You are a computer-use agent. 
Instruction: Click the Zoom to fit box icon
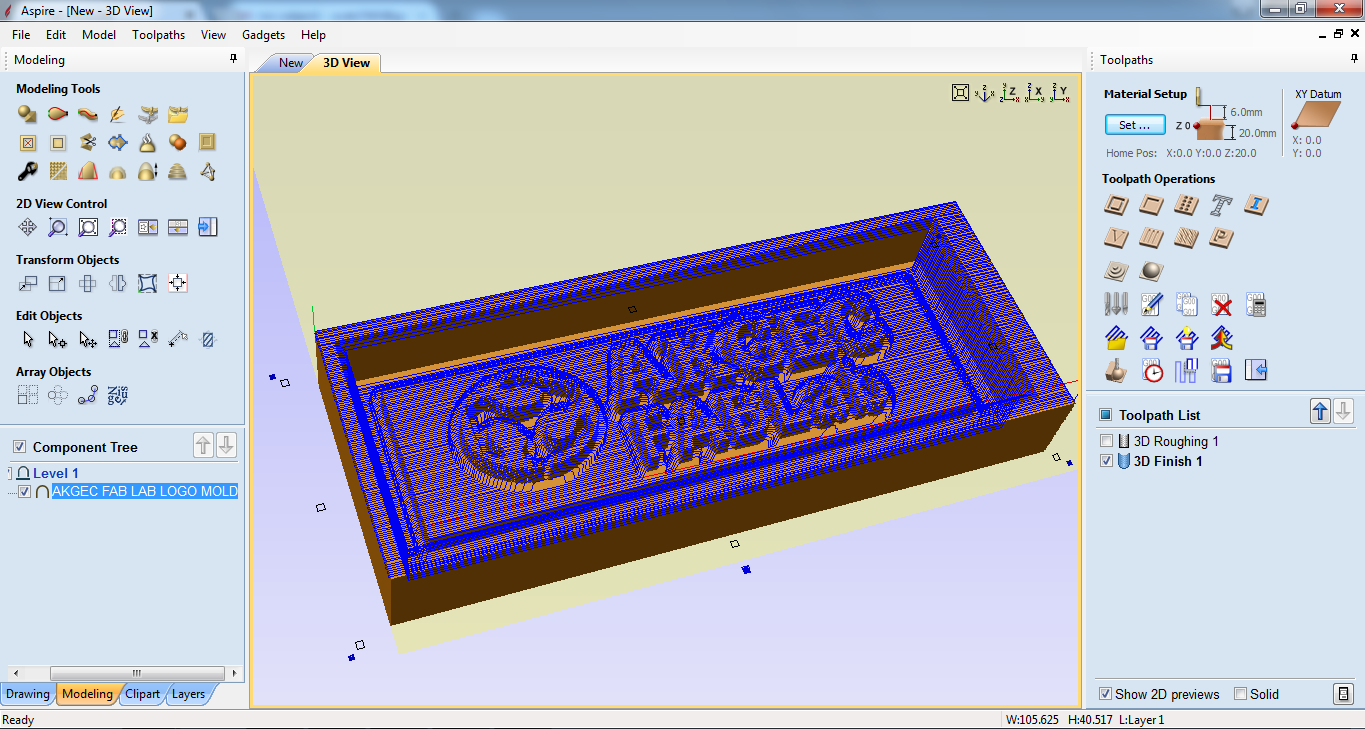pos(87,227)
